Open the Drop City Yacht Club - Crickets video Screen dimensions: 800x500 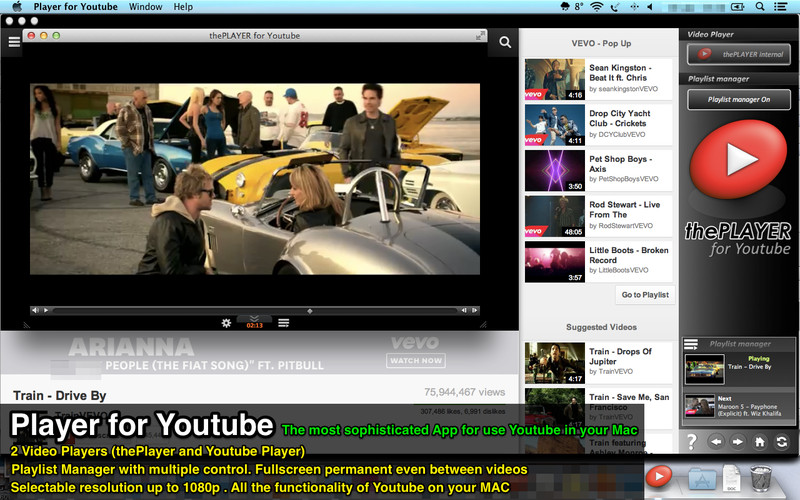(x=598, y=124)
